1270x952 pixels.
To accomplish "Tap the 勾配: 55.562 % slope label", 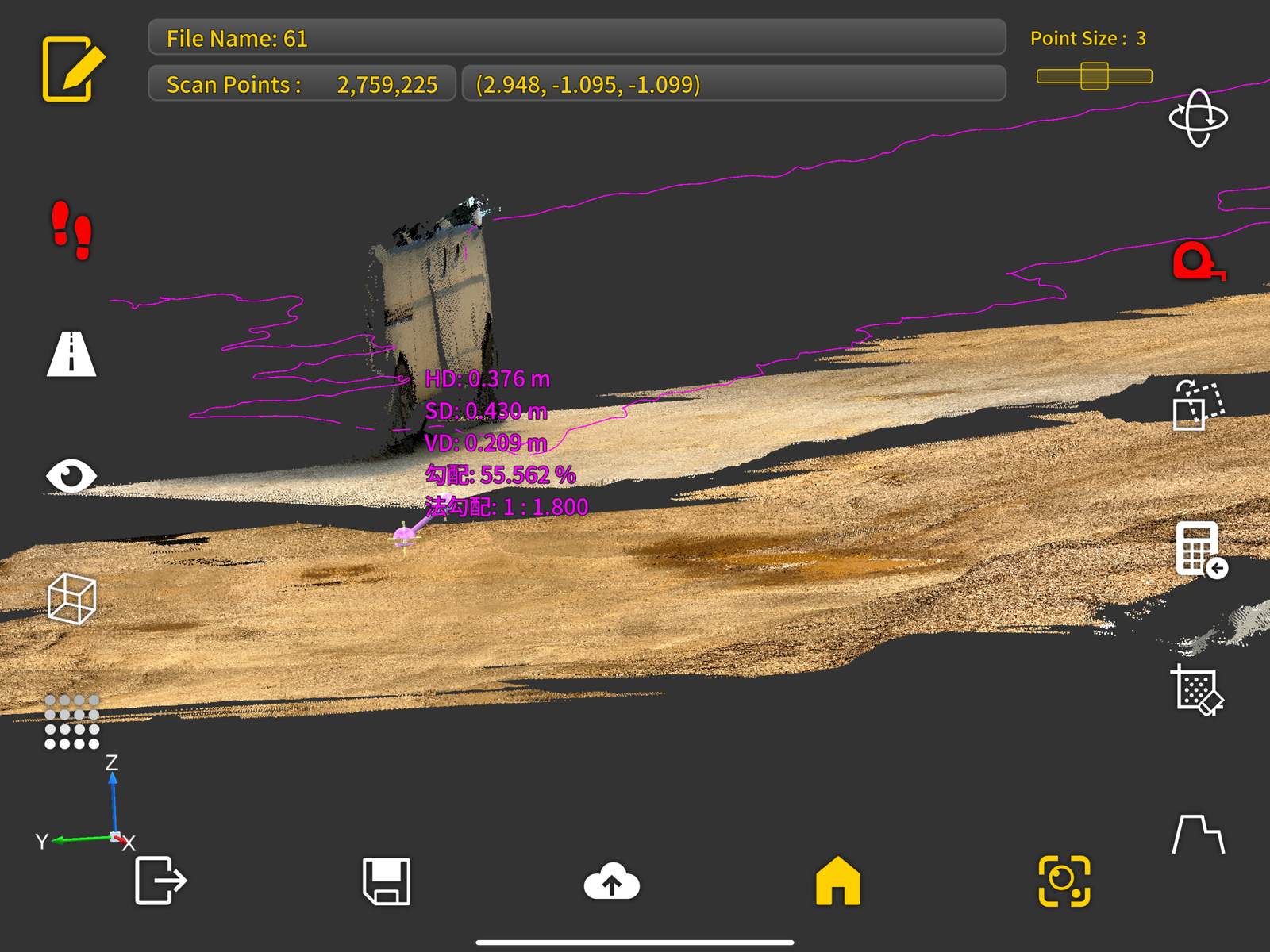I will [x=500, y=474].
